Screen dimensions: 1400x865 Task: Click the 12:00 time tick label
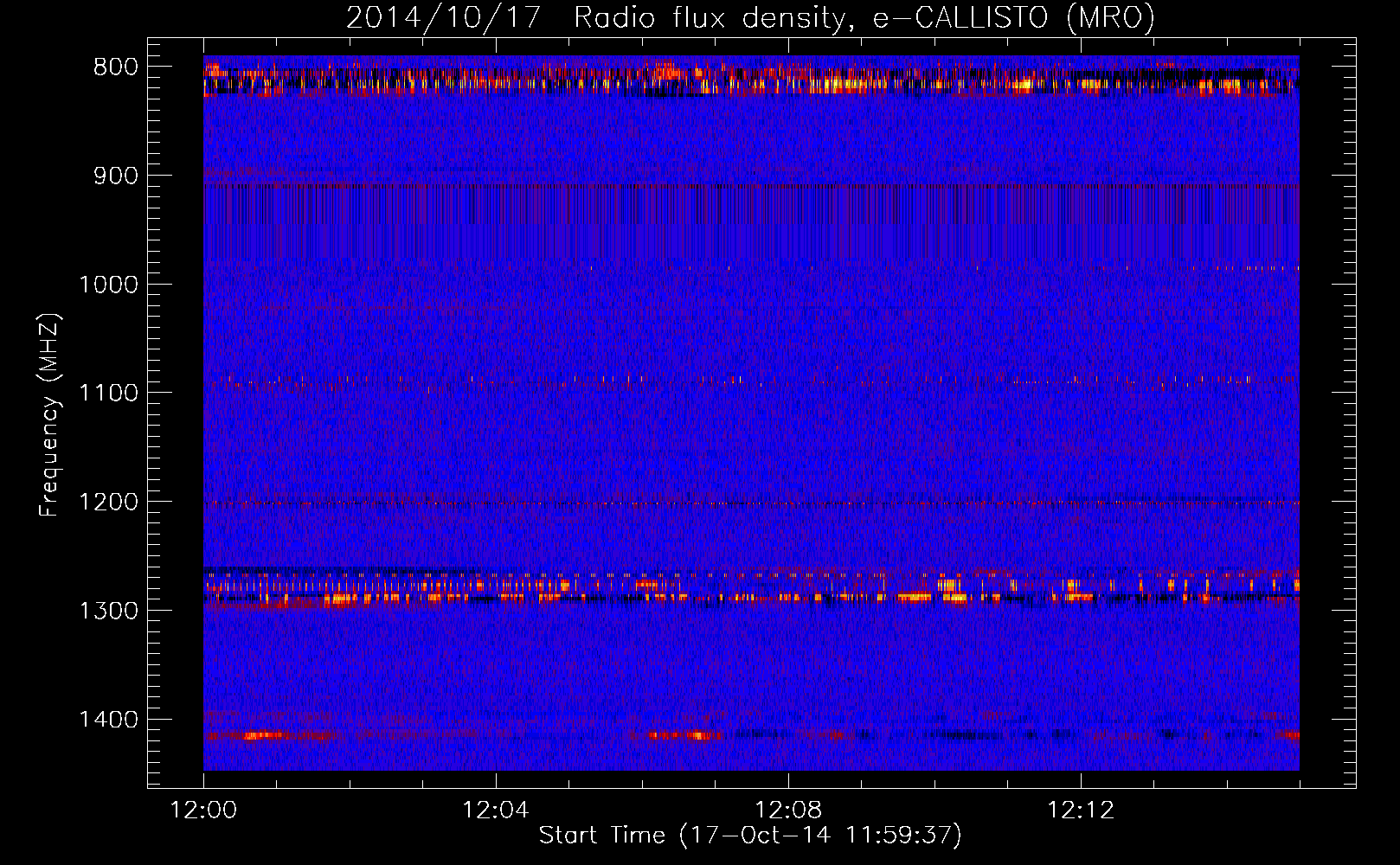203,811
